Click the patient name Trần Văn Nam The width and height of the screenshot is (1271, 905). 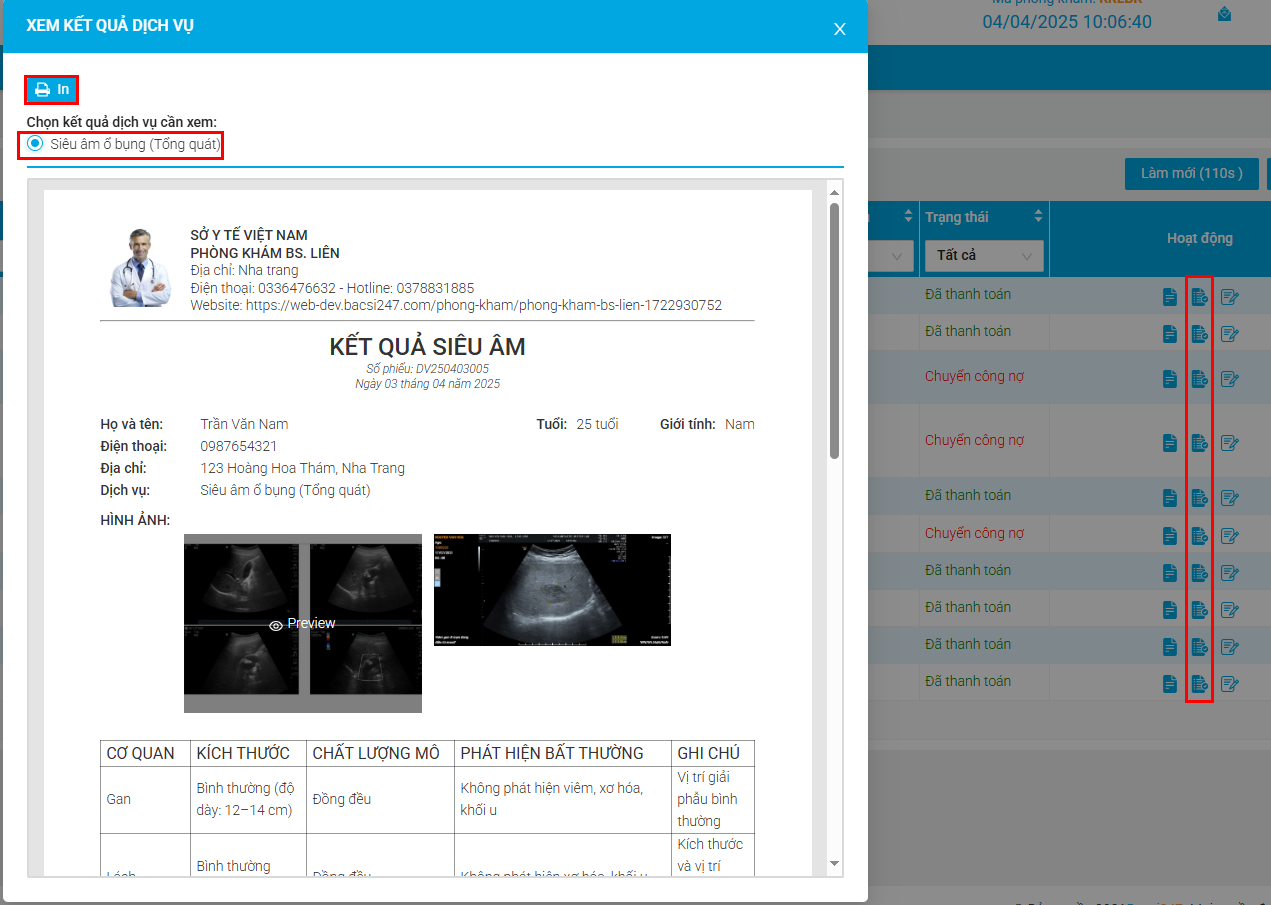click(x=244, y=424)
